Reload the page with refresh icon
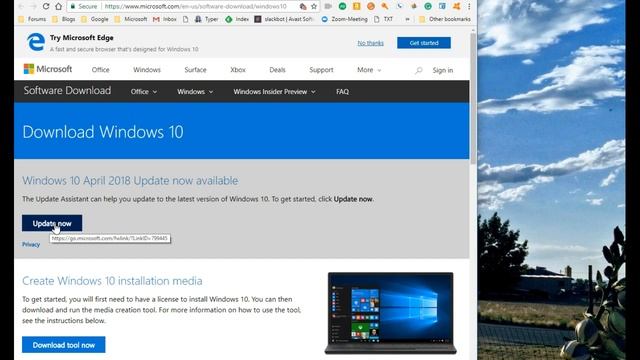This screenshot has width=640, height=360. [46, 7]
